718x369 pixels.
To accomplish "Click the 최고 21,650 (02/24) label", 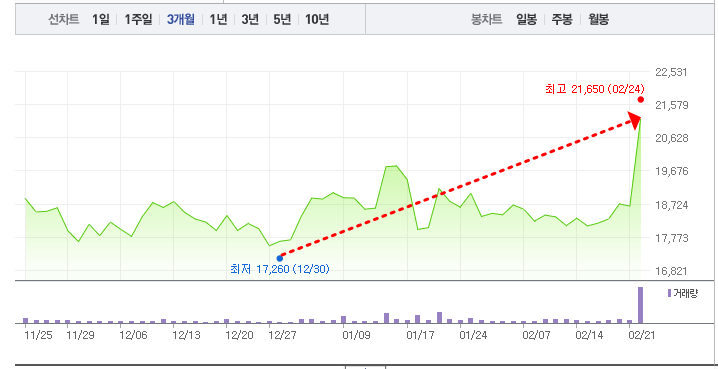I will coord(595,88).
